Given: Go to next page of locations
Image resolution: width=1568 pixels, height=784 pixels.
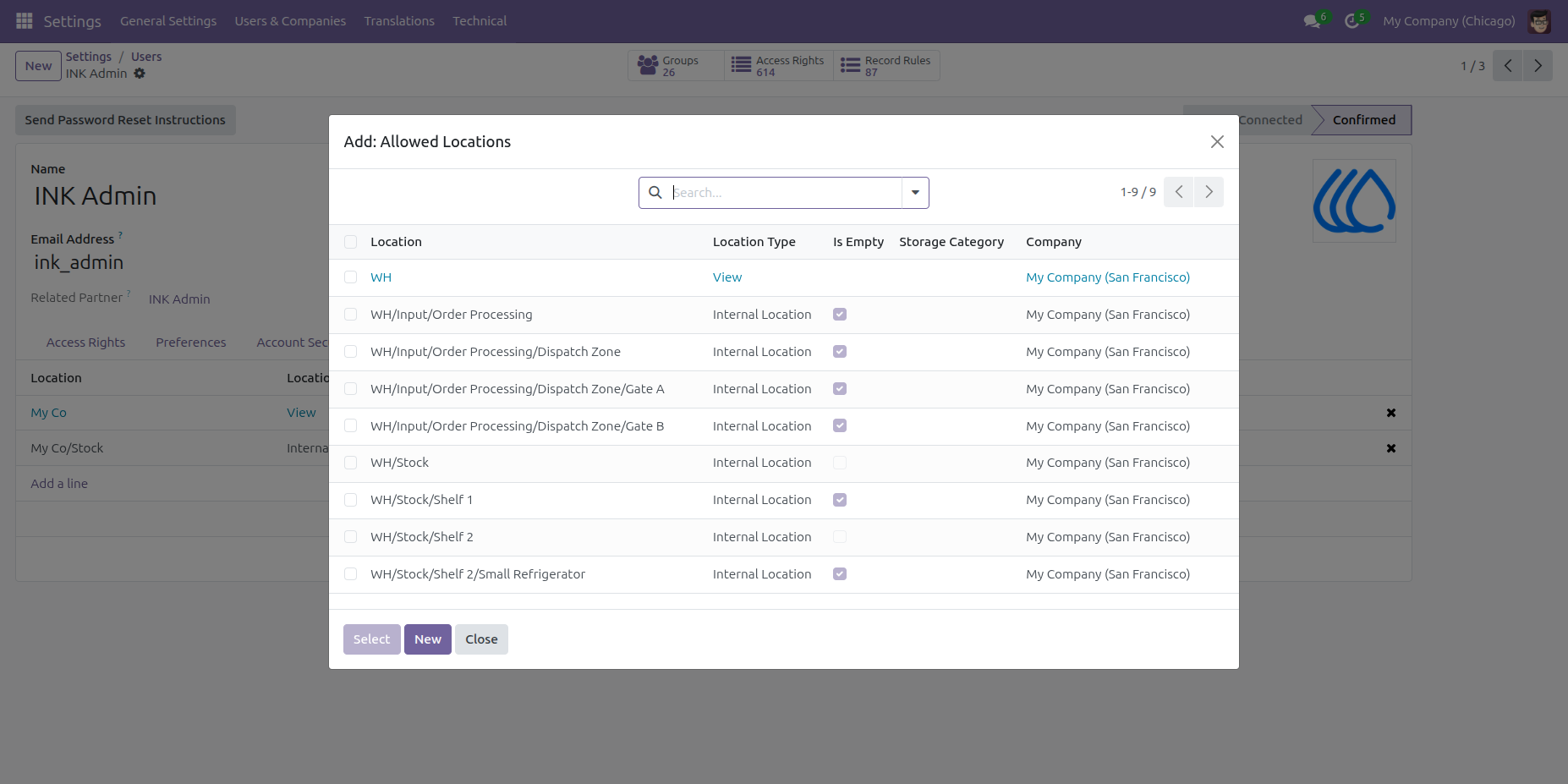Looking at the screenshot, I should 1209,192.
